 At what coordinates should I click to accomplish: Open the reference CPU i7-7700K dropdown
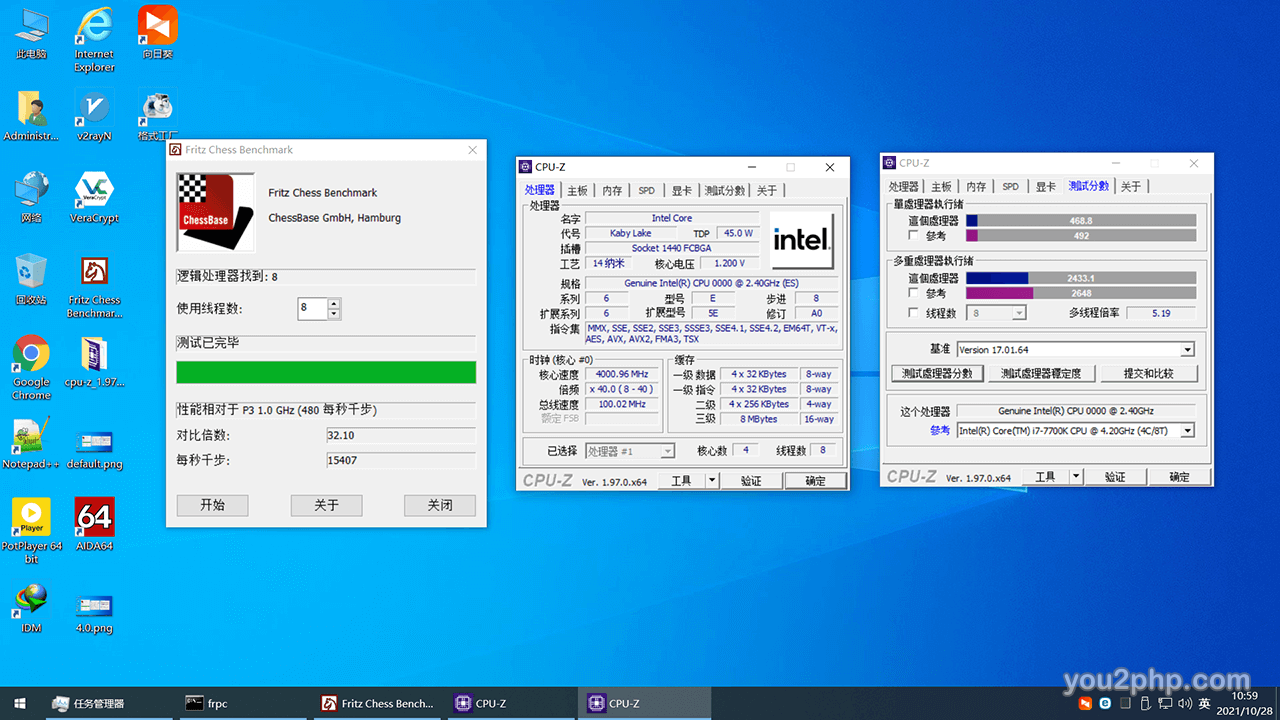(1187, 431)
